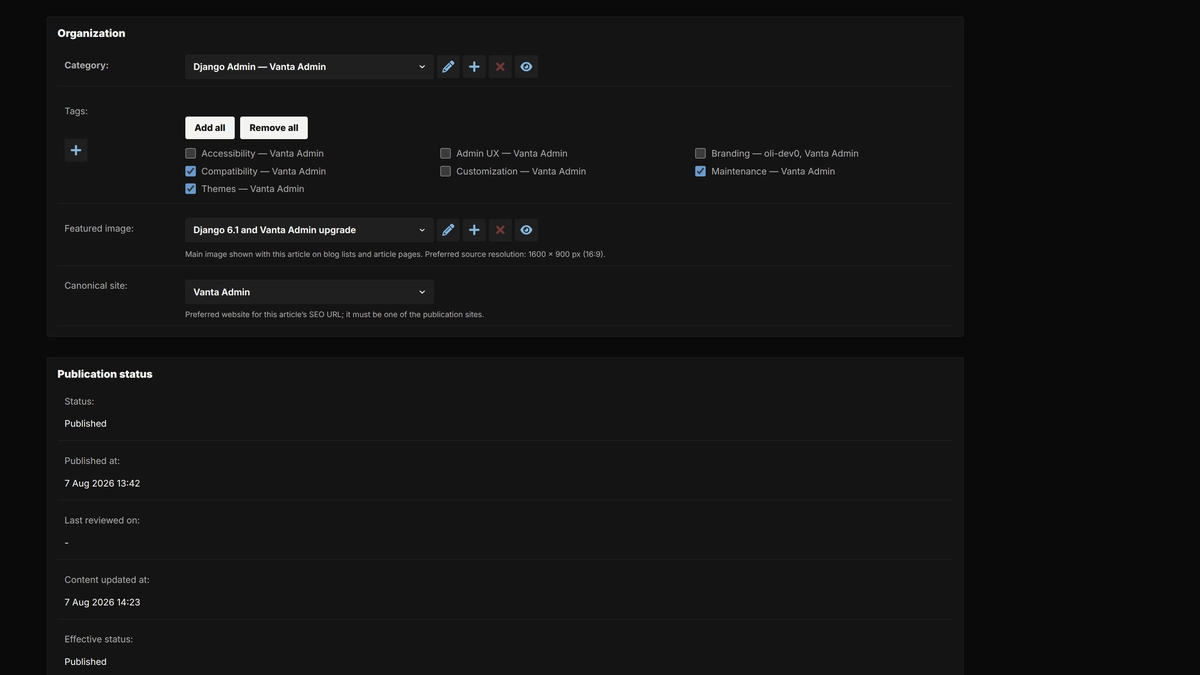The height and width of the screenshot is (675, 1200).
Task: Click the Content updated at label
Action: pos(107,580)
